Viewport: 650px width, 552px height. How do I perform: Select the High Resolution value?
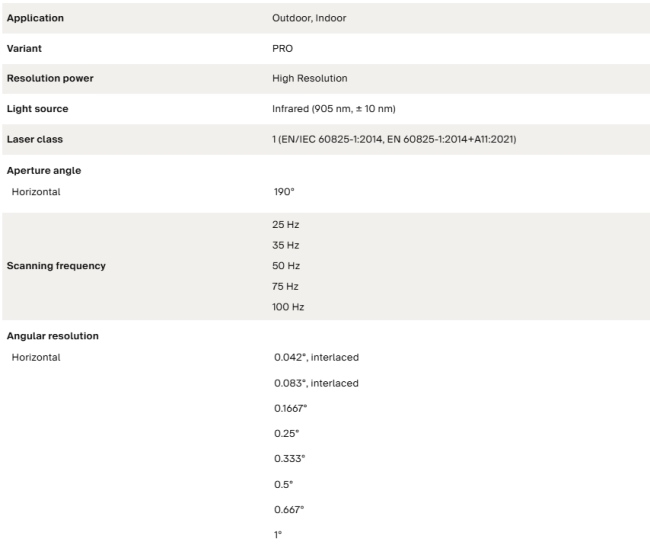(310, 78)
